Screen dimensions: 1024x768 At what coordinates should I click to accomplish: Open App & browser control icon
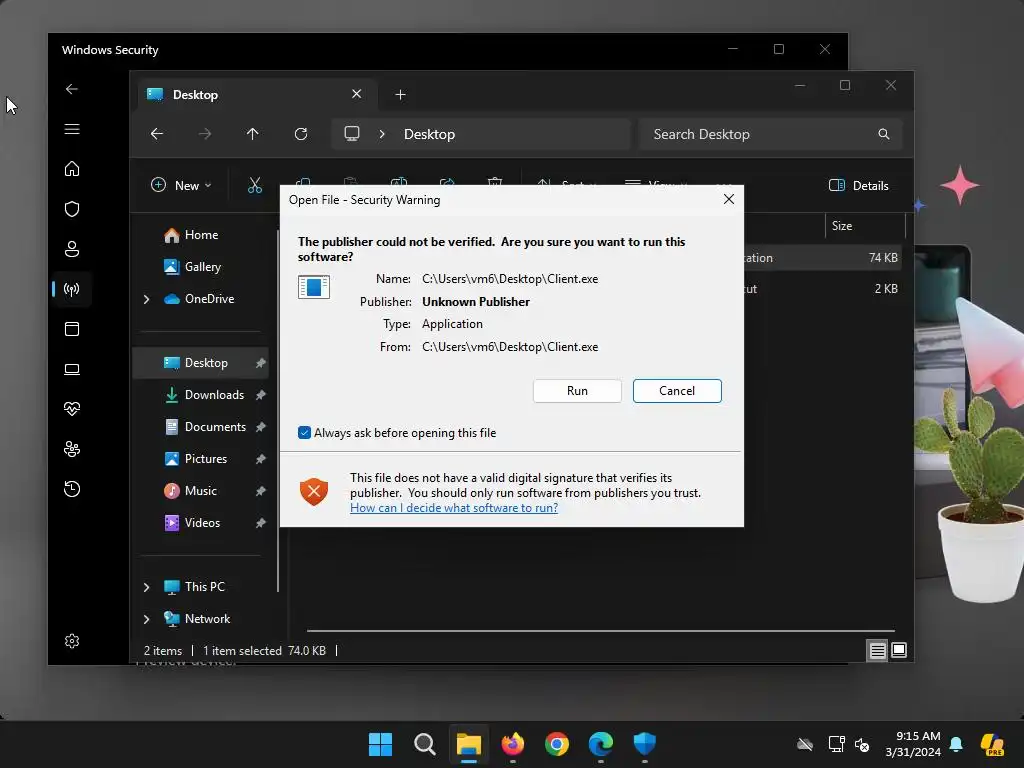tap(72, 328)
